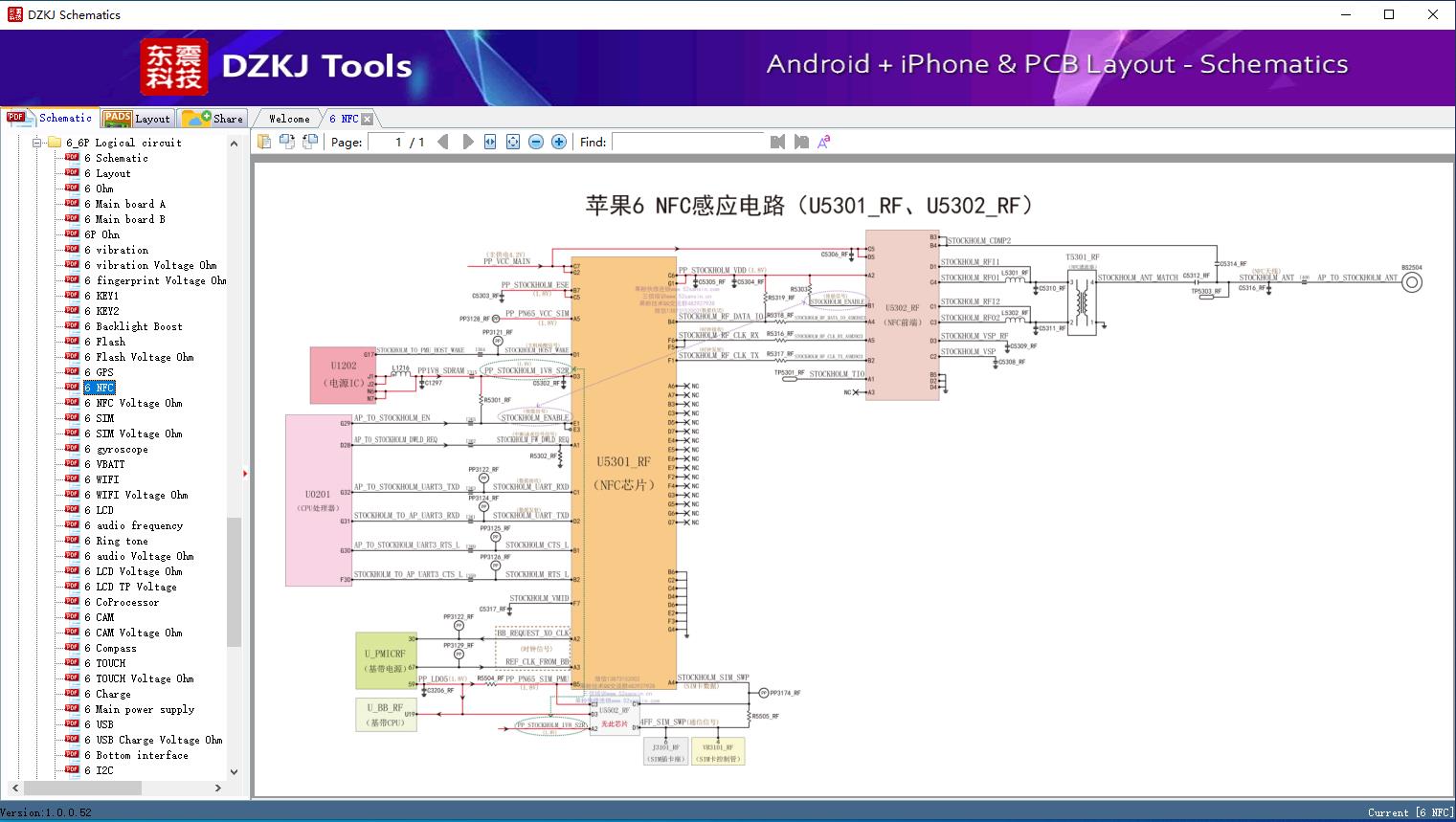This screenshot has width=1456, height=822.
Task: Click the tree horizontal scrollbar thumb
Action: coord(82,788)
